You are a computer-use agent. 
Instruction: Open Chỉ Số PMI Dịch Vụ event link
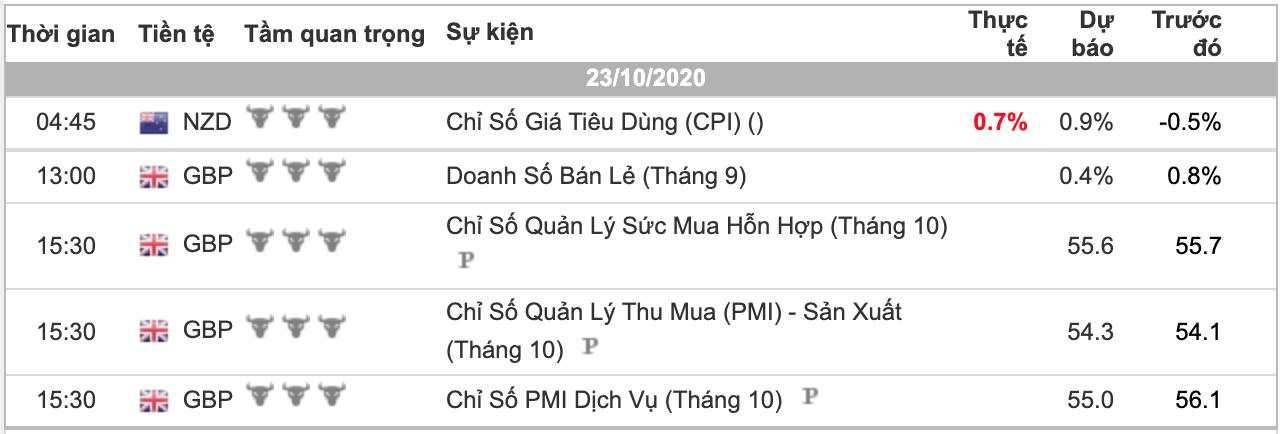pos(614,401)
